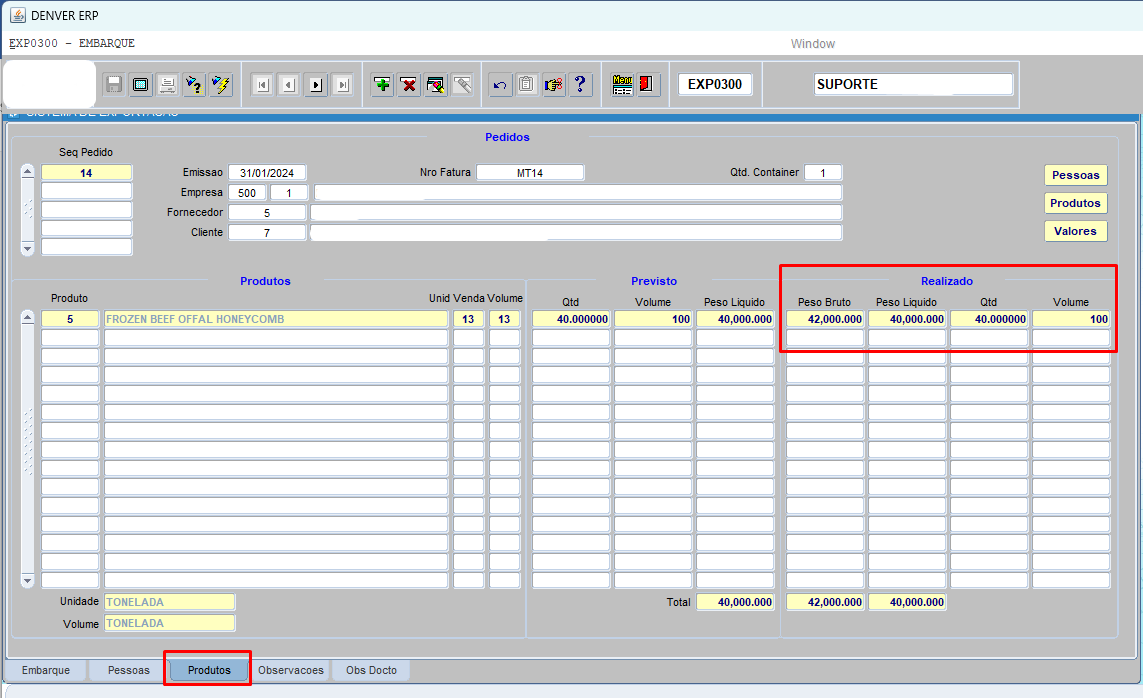Click the clear record eraser-window icon
The height and width of the screenshot is (698, 1143).
click(436, 85)
